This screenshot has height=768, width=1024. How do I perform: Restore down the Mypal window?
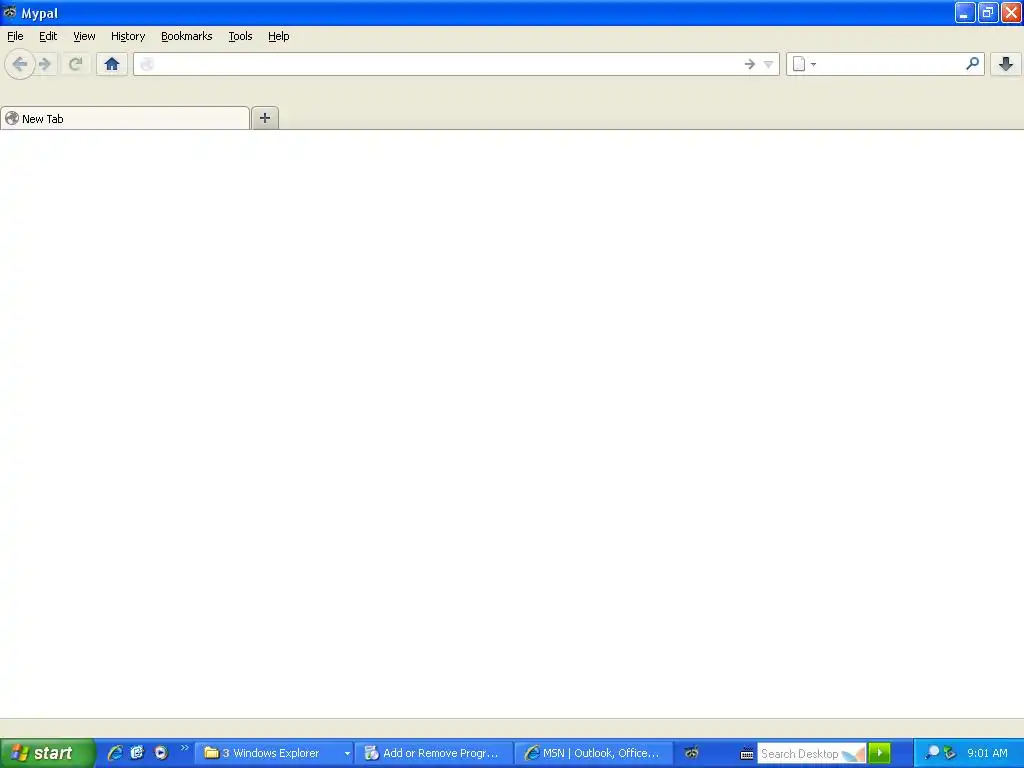[987, 12]
